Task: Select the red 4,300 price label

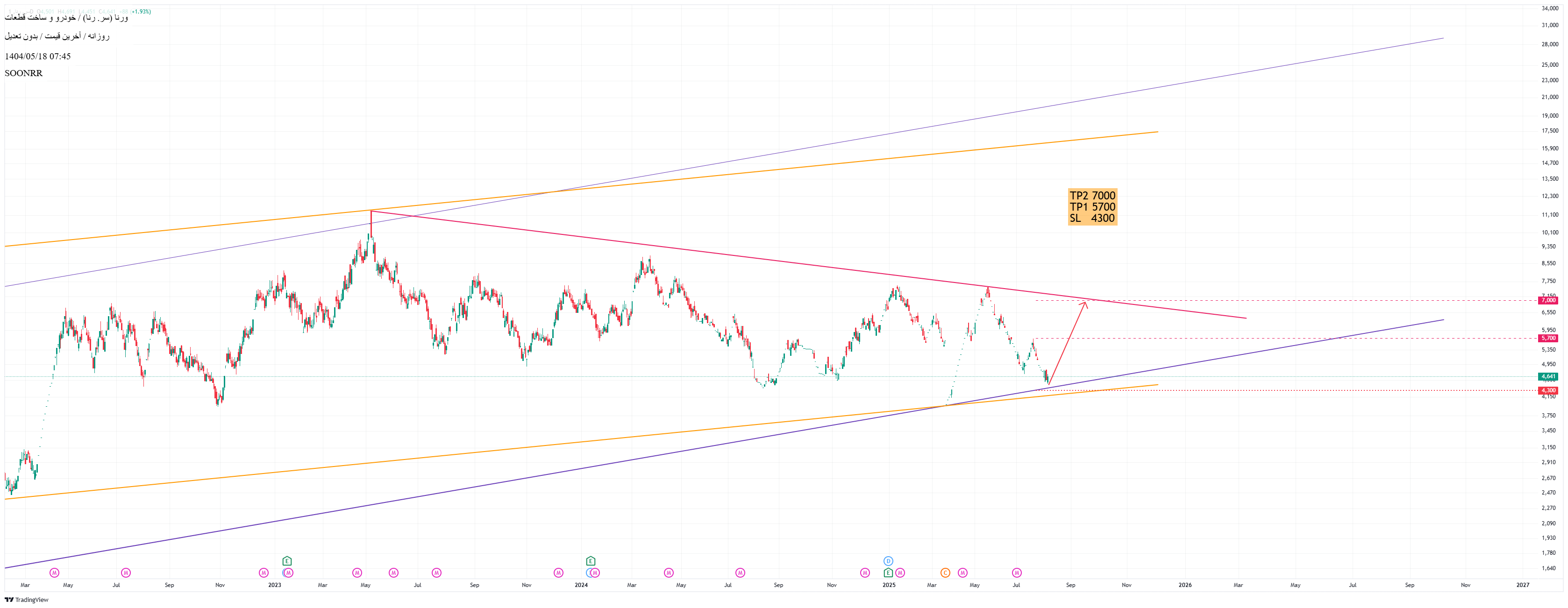Action: click(x=1548, y=391)
